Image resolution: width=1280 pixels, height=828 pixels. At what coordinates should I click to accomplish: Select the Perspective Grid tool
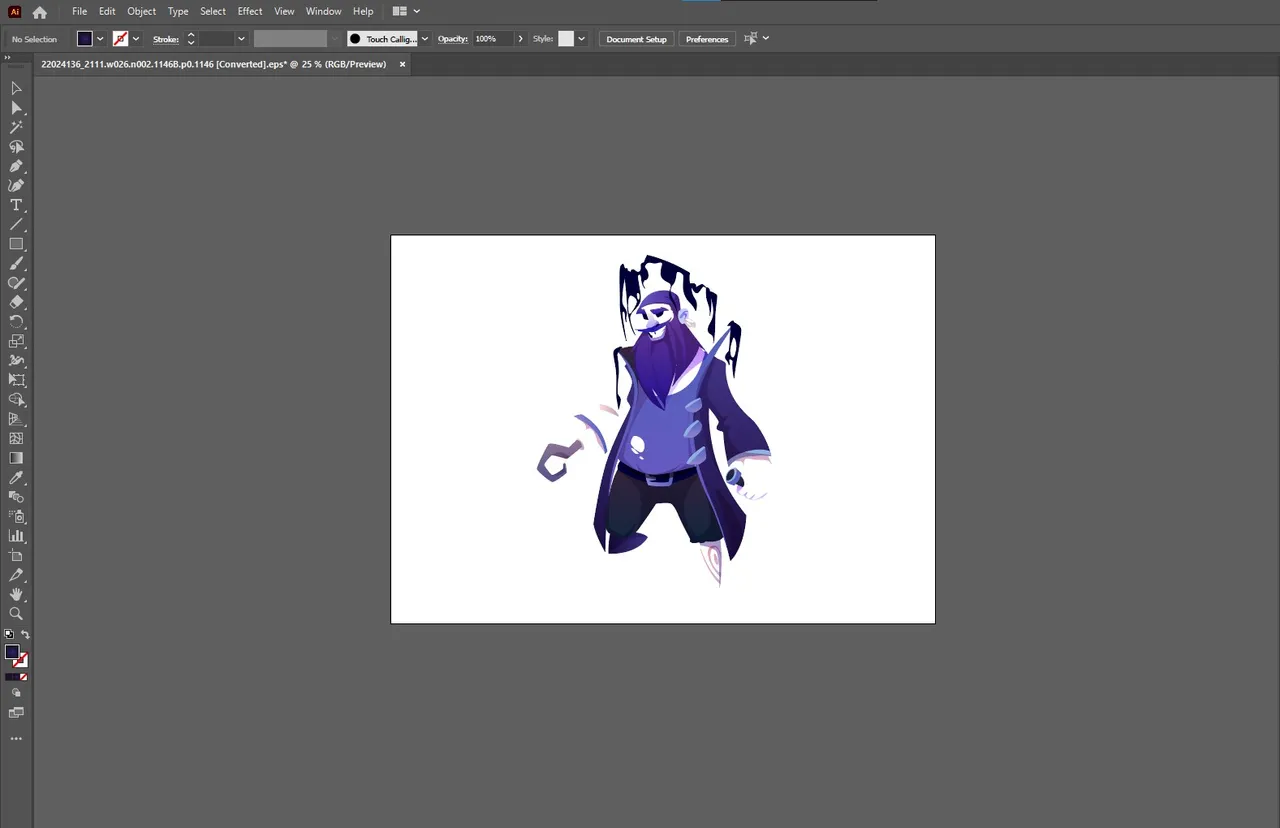click(16, 419)
